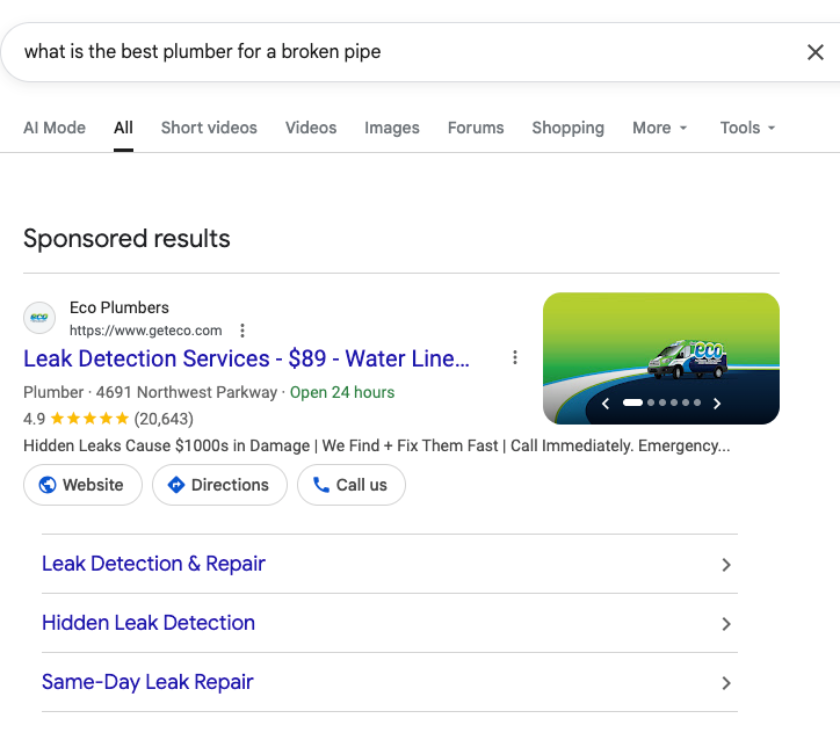This screenshot has height=740, width=840.
Task: Click the chevron on the Hidden Leak Detection row
Action: click(x=726, y=624)
